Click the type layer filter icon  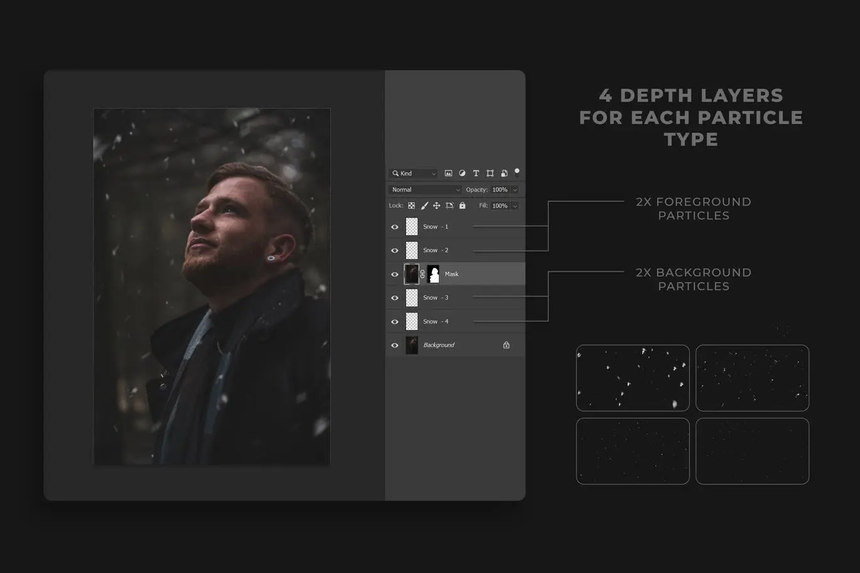[x=476, y=173]
